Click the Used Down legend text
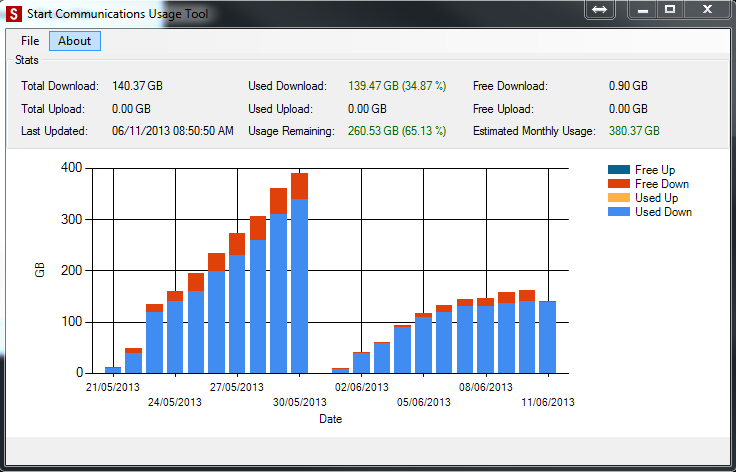736x472 pixels. coord(663,212)
